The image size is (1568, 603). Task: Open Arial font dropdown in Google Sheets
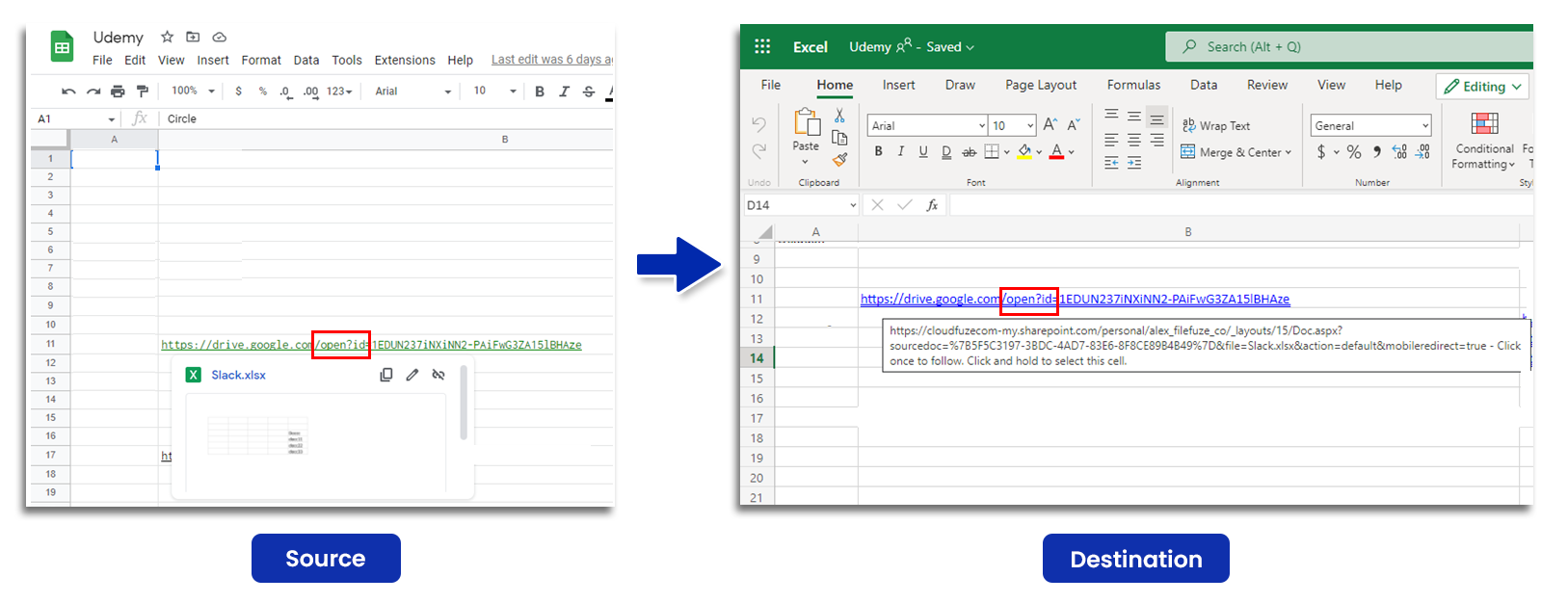pyautogui.click(x=413, y=92)
